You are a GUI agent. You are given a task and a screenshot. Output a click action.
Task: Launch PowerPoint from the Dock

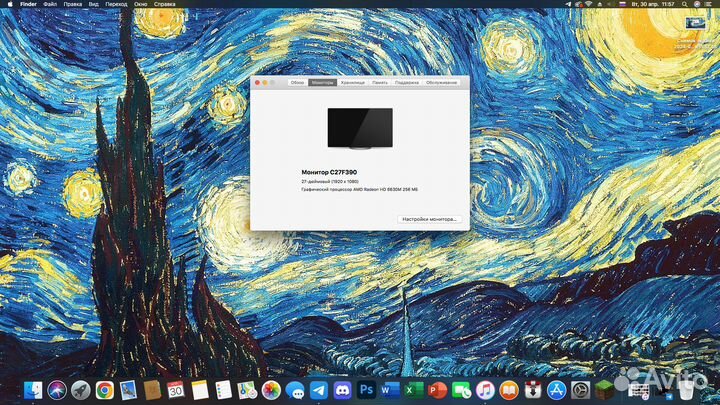click(x=438, y=390)
